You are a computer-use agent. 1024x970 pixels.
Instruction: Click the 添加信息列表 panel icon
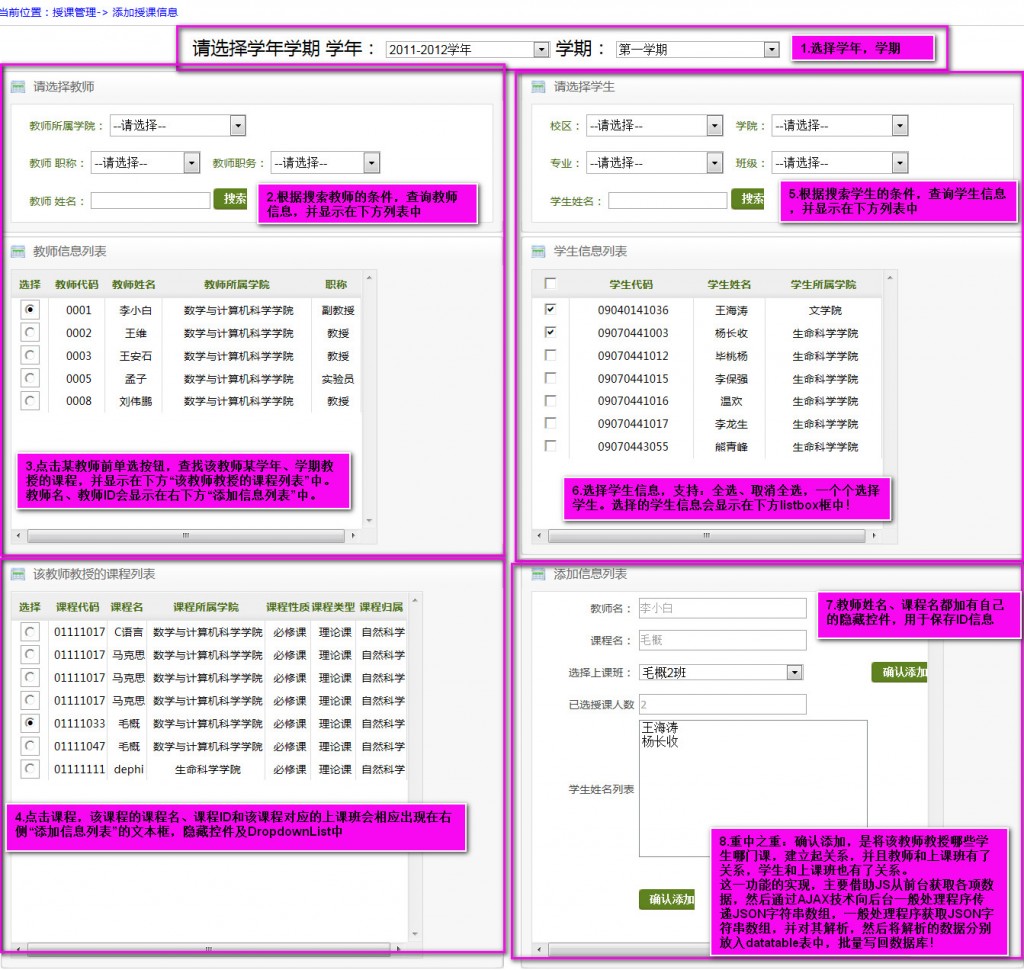click(538, 574)
